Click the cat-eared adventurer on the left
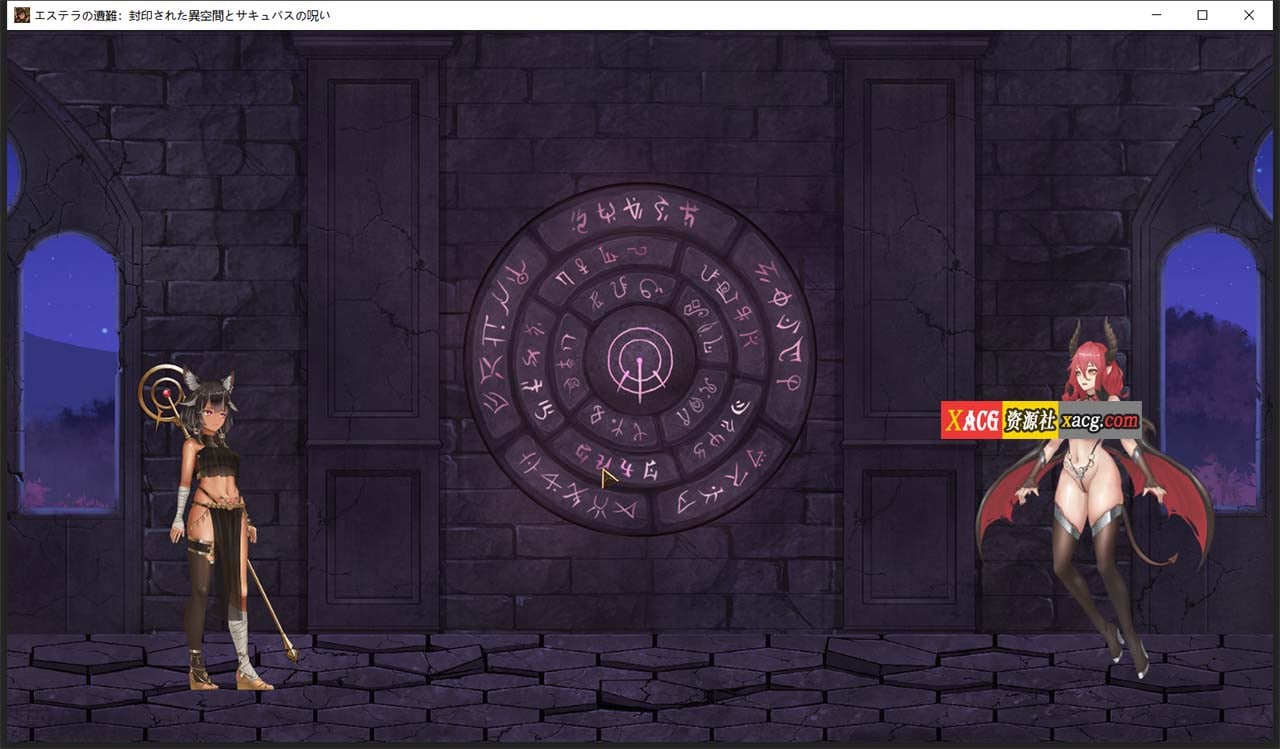Screen dimensions: 1280x749 (x=215, y=480)
